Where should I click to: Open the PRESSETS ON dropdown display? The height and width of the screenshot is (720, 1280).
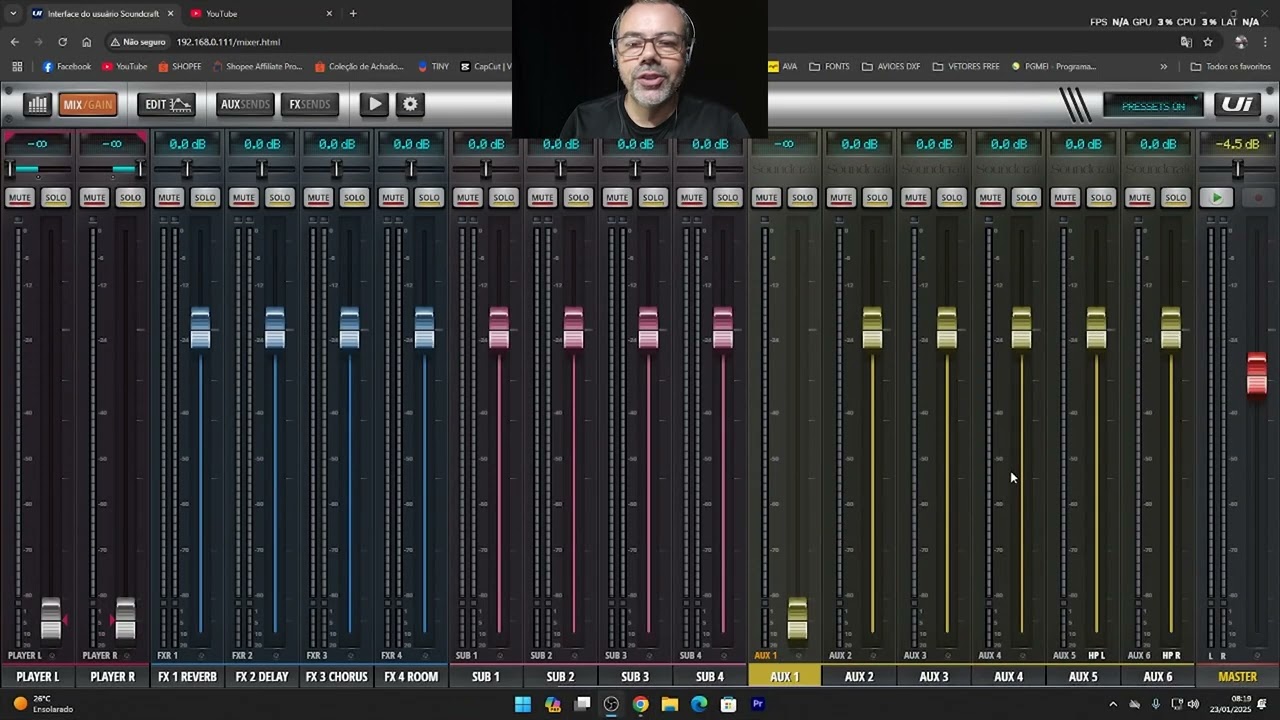pos(1153,105)
